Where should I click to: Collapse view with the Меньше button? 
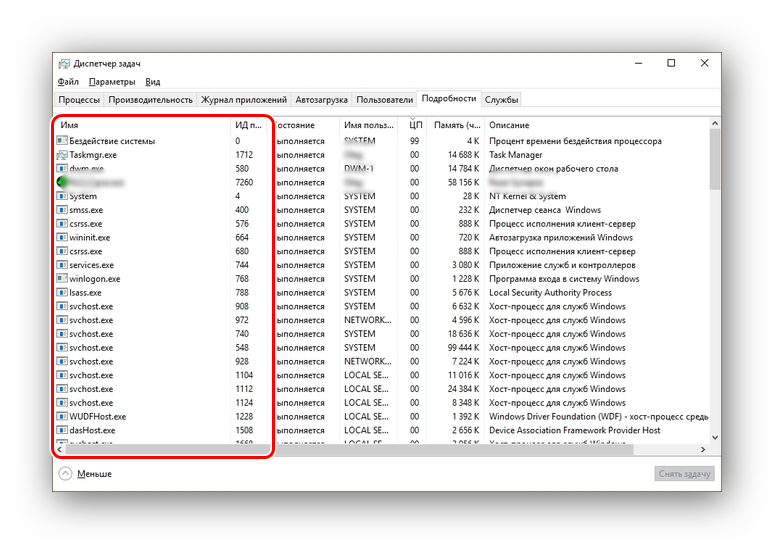click(85, 474)
